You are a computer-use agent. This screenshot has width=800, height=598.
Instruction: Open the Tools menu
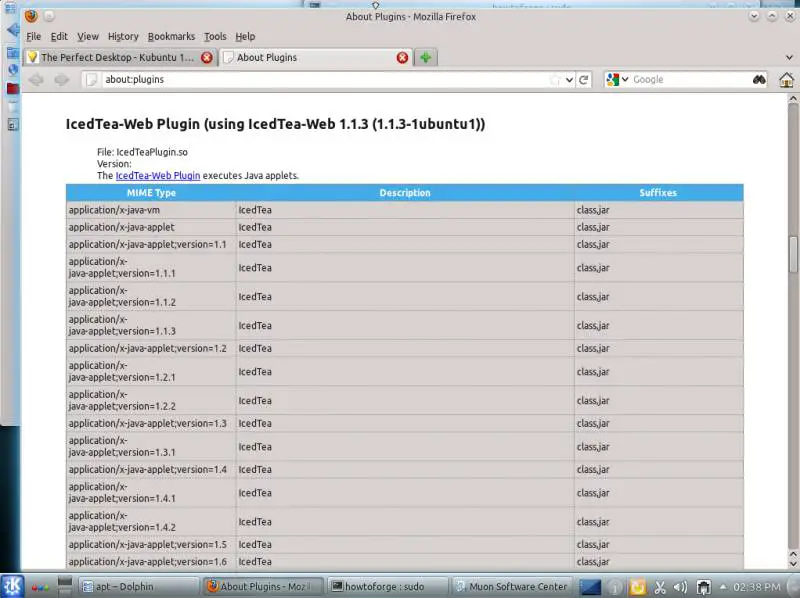[x=215, y=37]
